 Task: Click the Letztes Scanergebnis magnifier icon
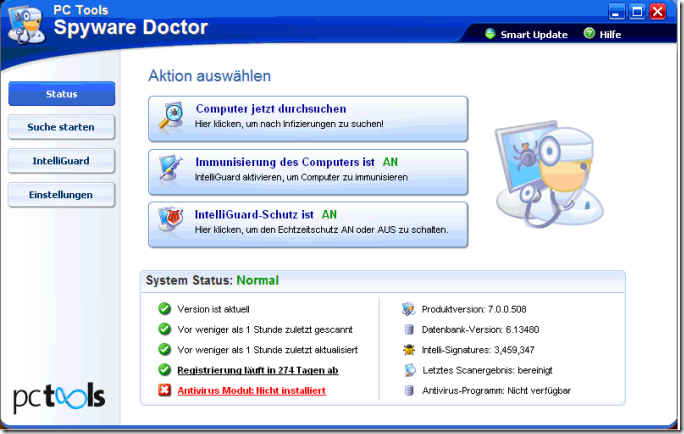[x=410, y=370]
